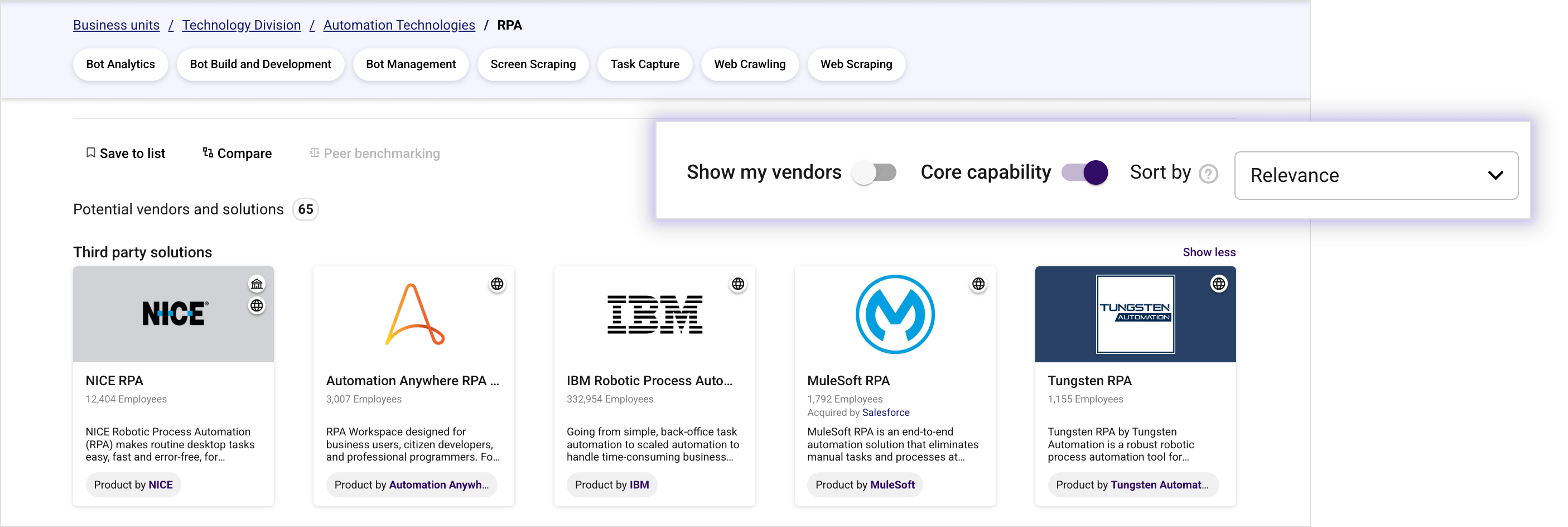1568x527 pixels.
Task: Click globe icon on MuleSoft RPA card
Action: 978,284
